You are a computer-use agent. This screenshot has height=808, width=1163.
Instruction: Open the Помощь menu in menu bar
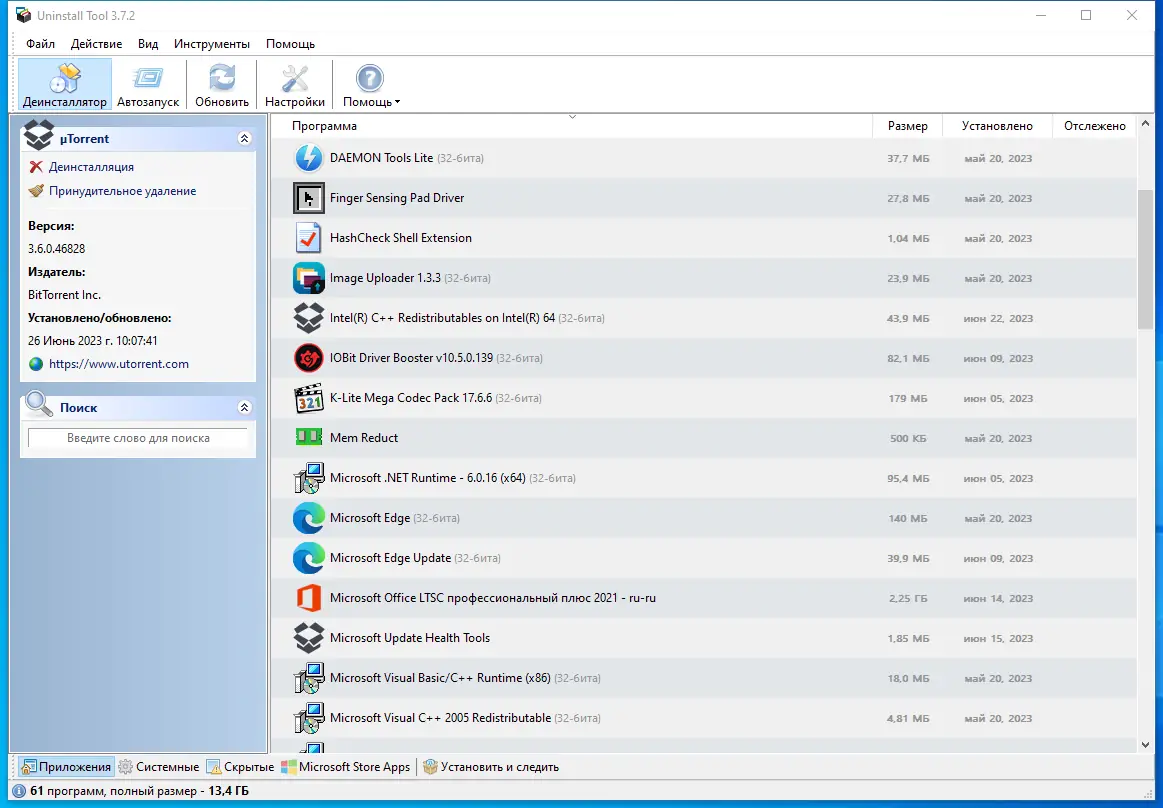pos(290,44)
